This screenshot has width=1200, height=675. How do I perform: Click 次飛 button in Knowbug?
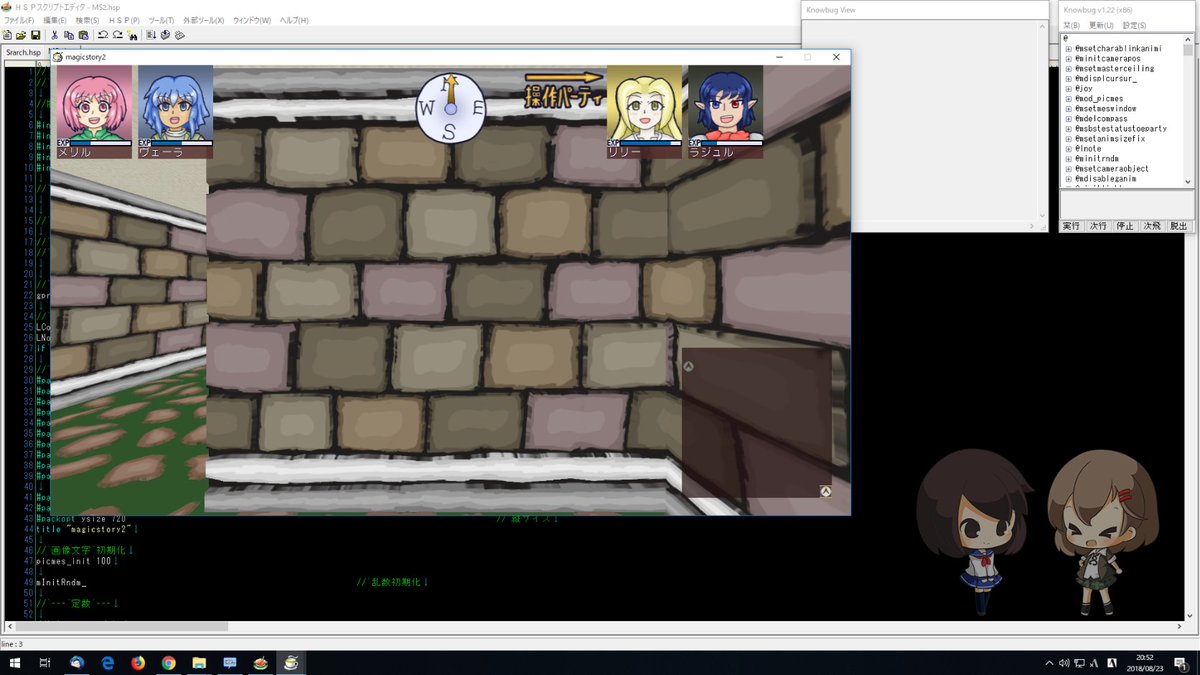pos(1152,226)
